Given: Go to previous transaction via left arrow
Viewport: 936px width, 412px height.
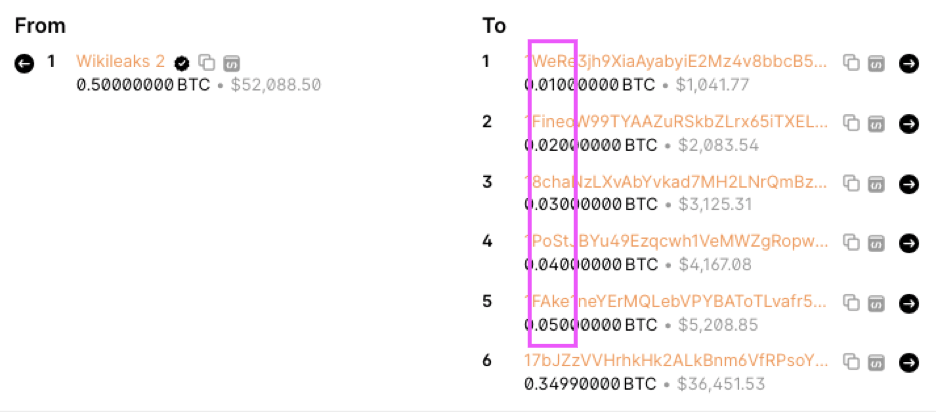Looking at the screenshot, I should [x=24, y=62].
